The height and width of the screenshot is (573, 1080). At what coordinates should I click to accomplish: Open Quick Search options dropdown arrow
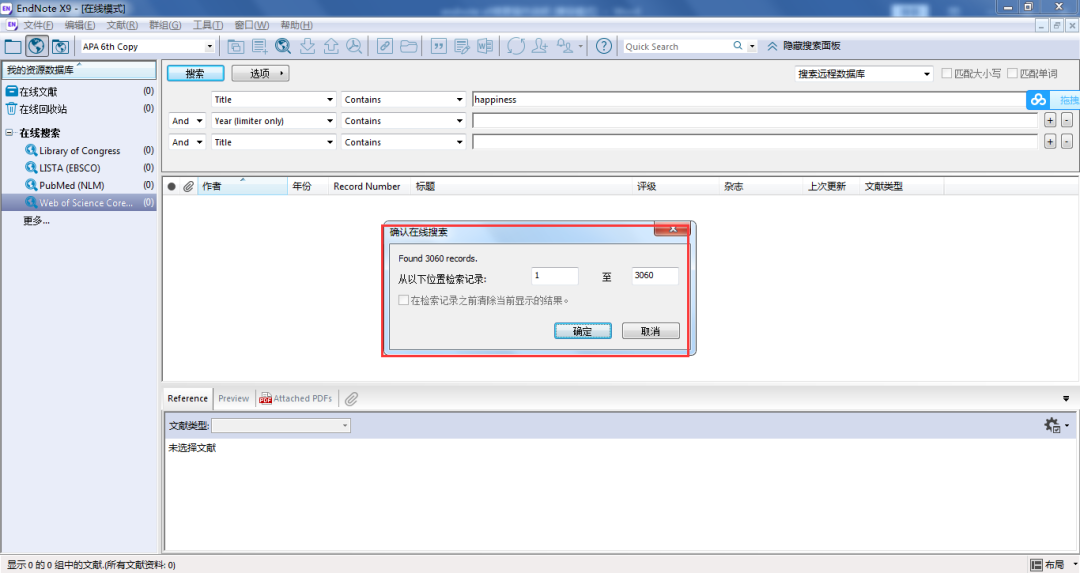pyautogui.click(x=751, y=46)
